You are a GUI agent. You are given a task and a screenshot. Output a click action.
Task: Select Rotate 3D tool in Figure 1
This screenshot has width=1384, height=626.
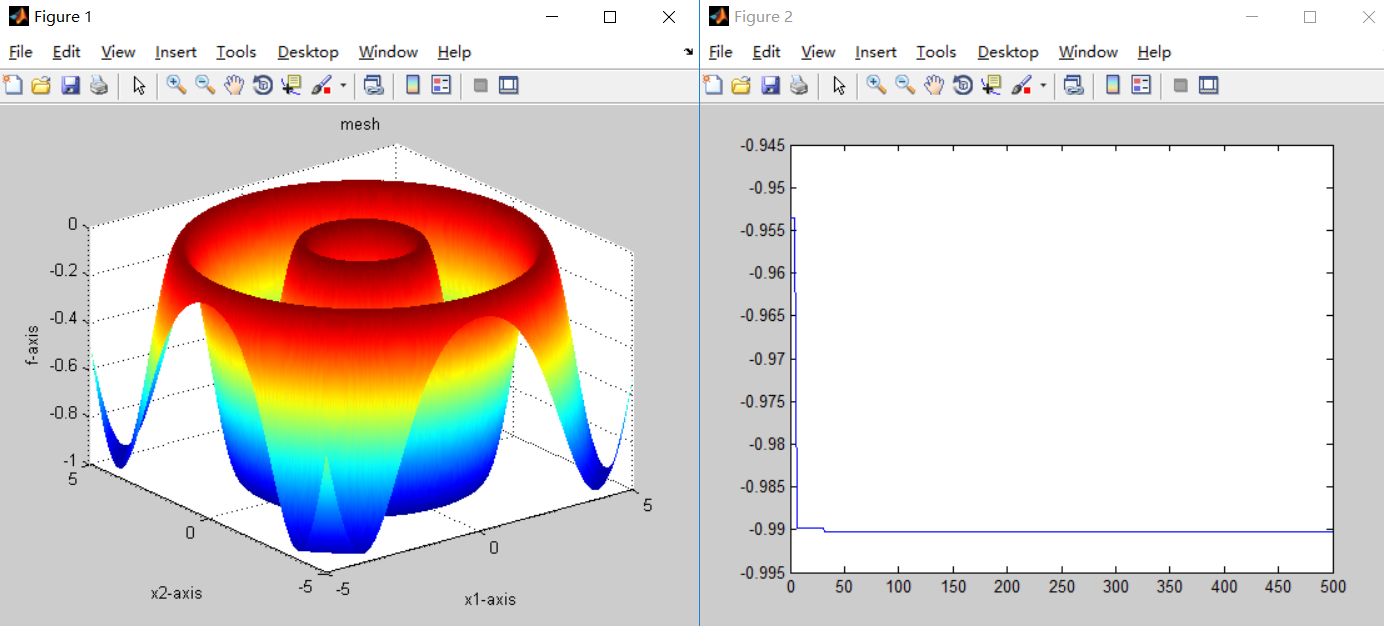pyautogui.click(x=263, y=86)
